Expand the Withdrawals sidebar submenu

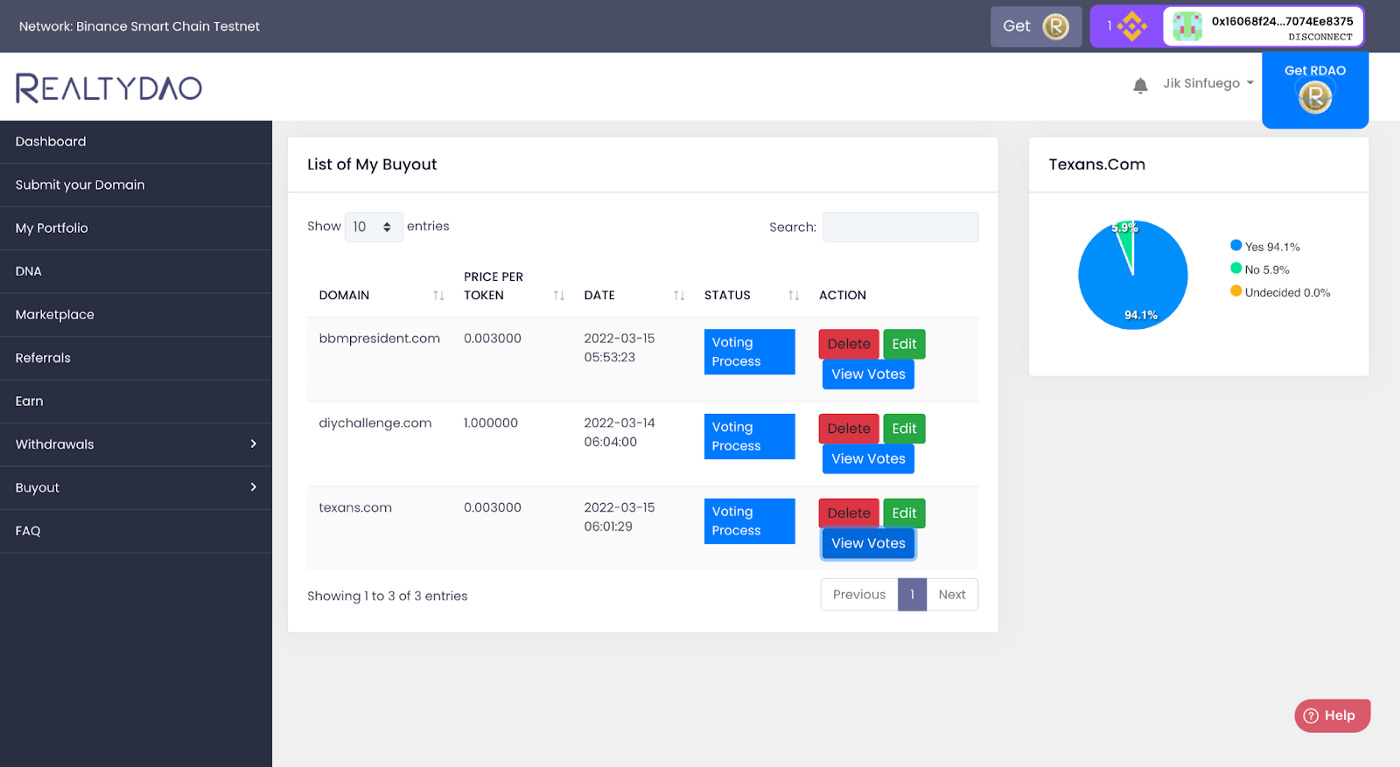(135, 444)
